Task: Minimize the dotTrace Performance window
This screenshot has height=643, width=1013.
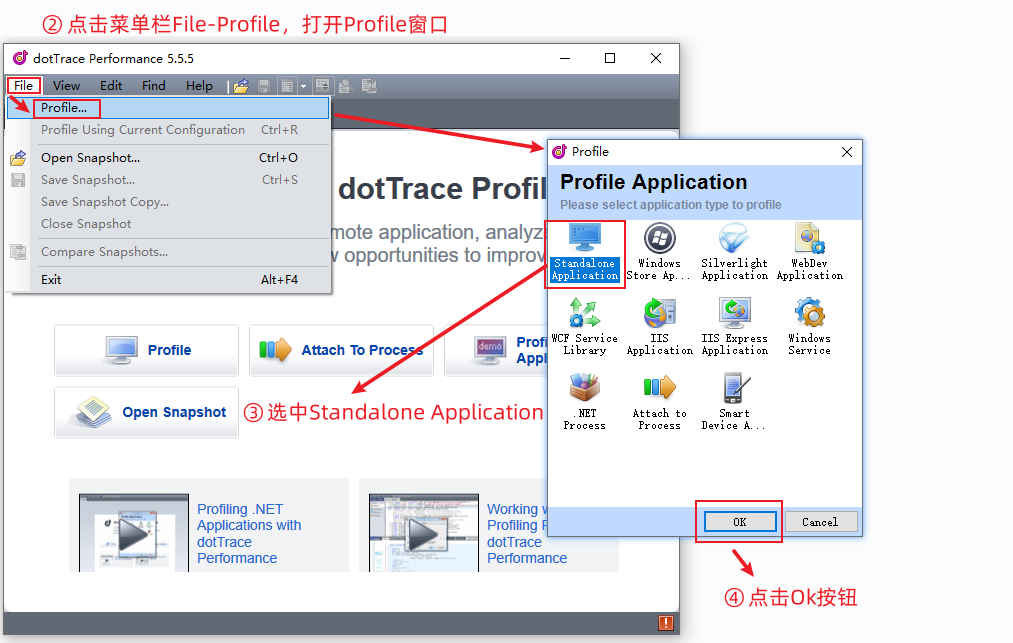Action: (565, 58)
